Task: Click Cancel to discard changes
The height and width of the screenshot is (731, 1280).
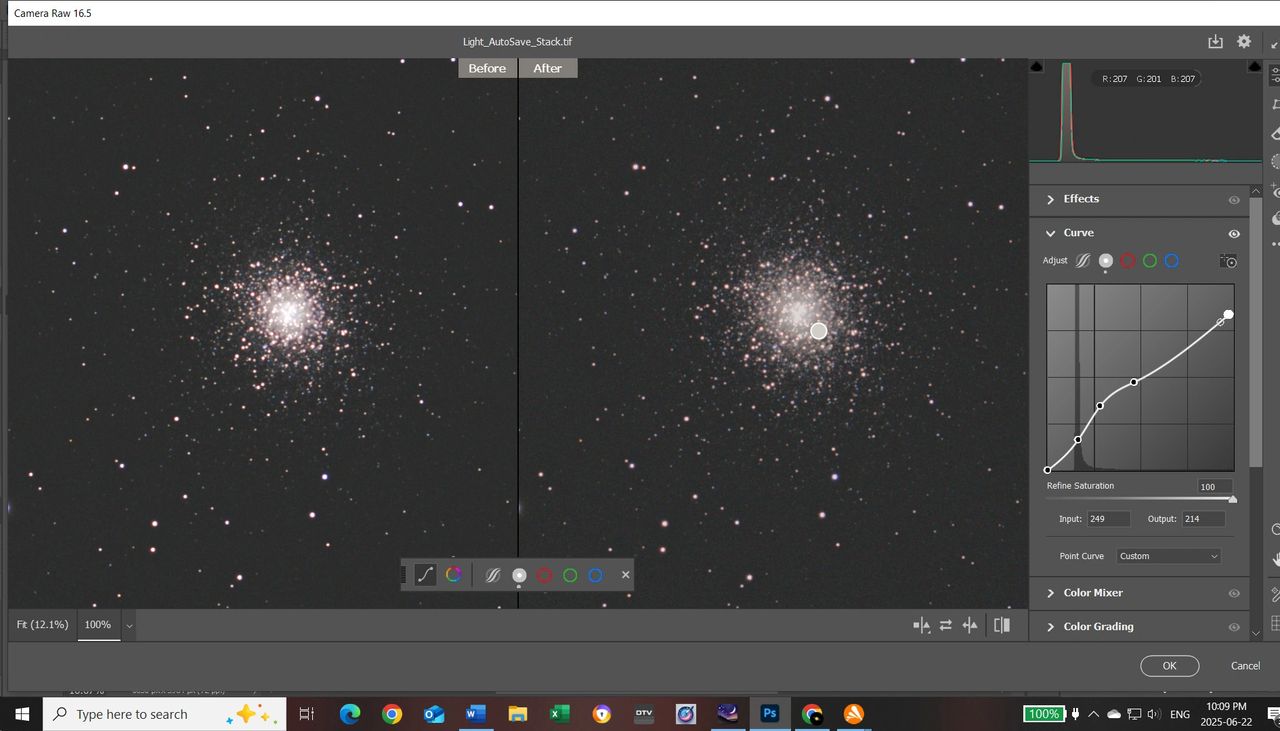Action: click(x=1245, y=666)
